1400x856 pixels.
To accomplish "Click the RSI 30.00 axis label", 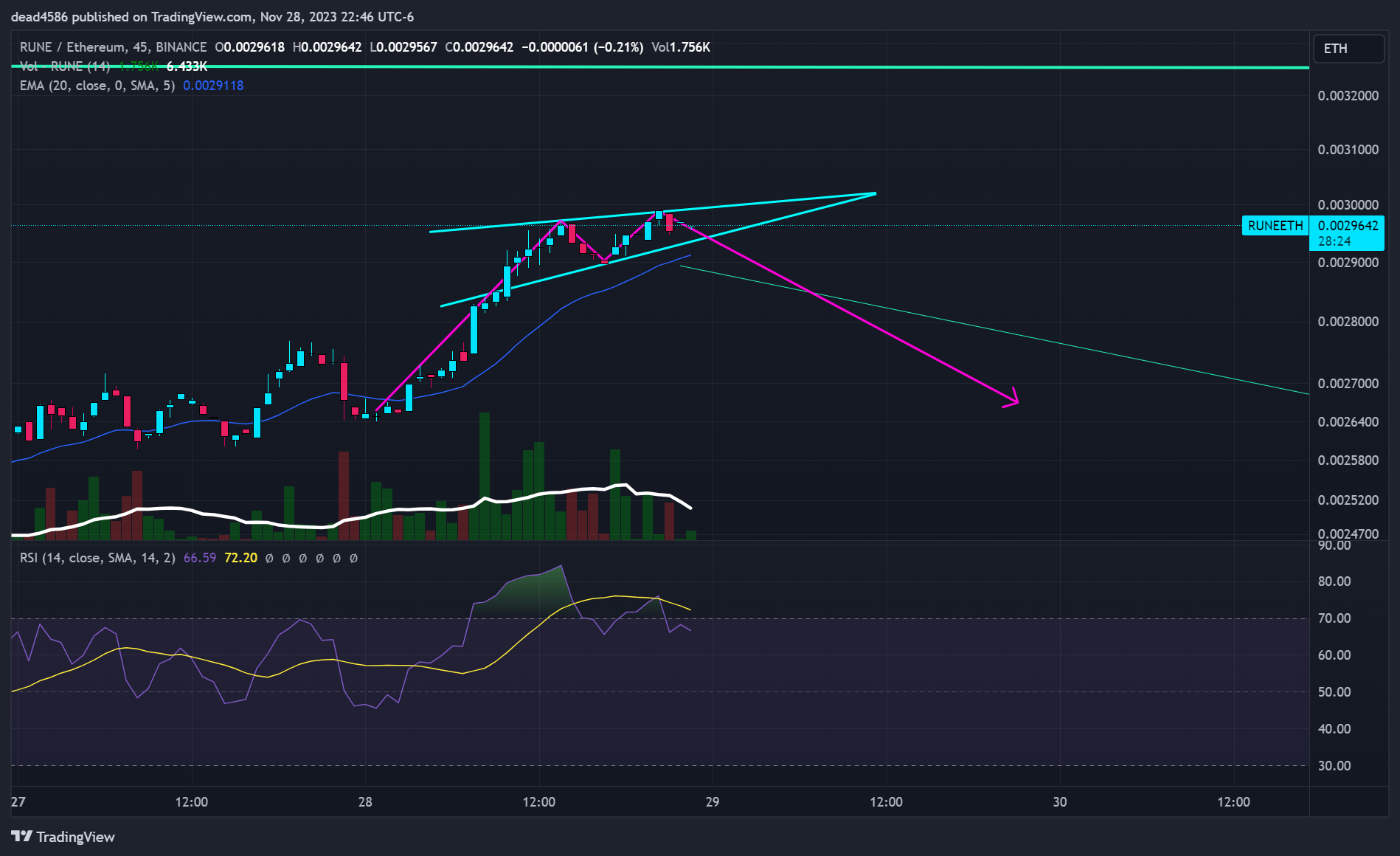I will 1334,766.
